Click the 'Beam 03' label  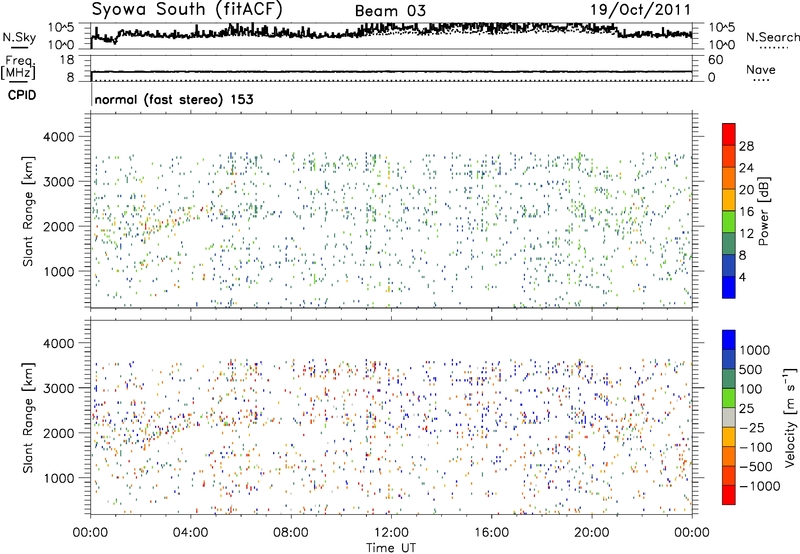pyautogui.click(x=390, y=11)
